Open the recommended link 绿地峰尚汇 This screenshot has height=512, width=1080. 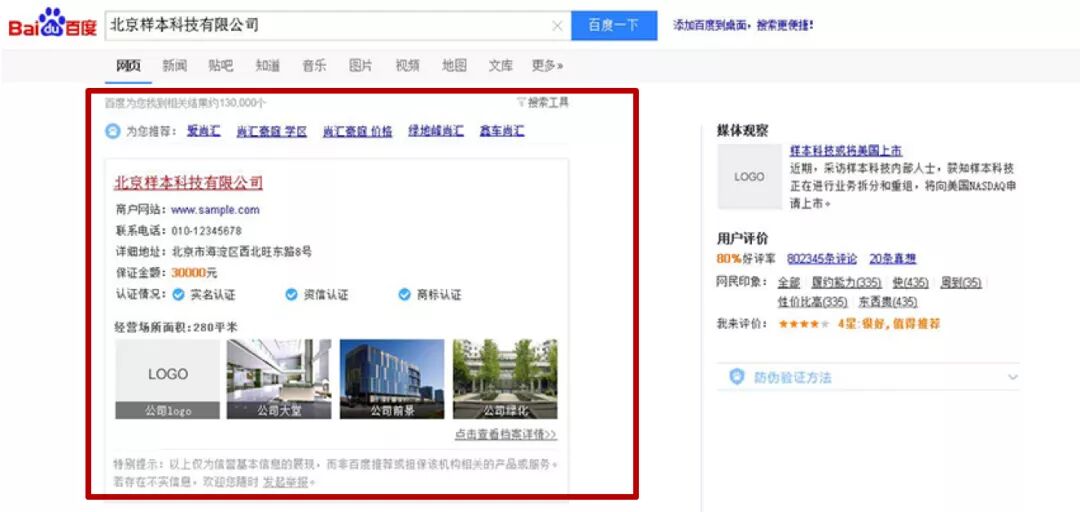pos(436,131)
